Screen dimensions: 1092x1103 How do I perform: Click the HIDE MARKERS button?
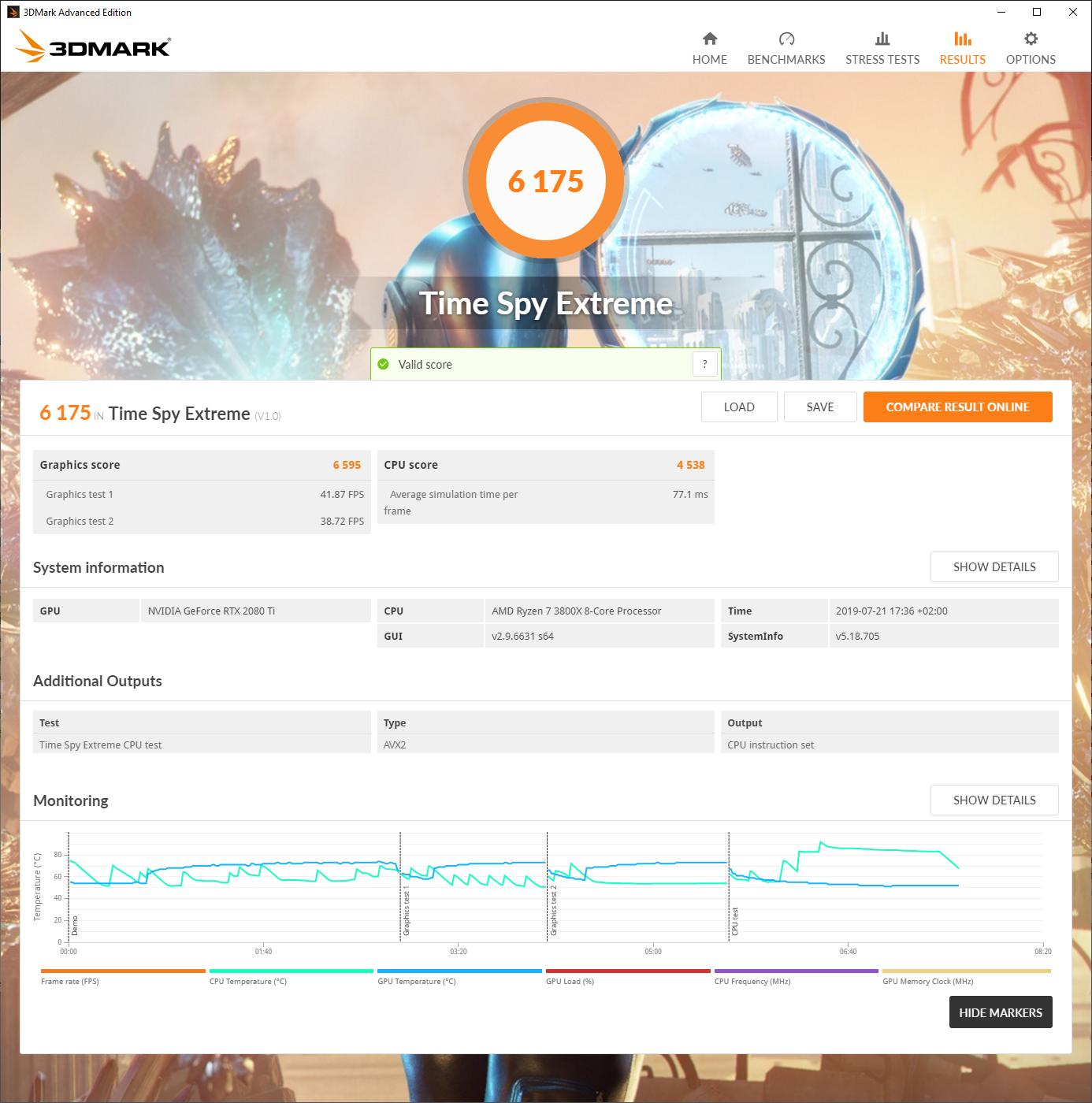[x=1001, y=1012]
